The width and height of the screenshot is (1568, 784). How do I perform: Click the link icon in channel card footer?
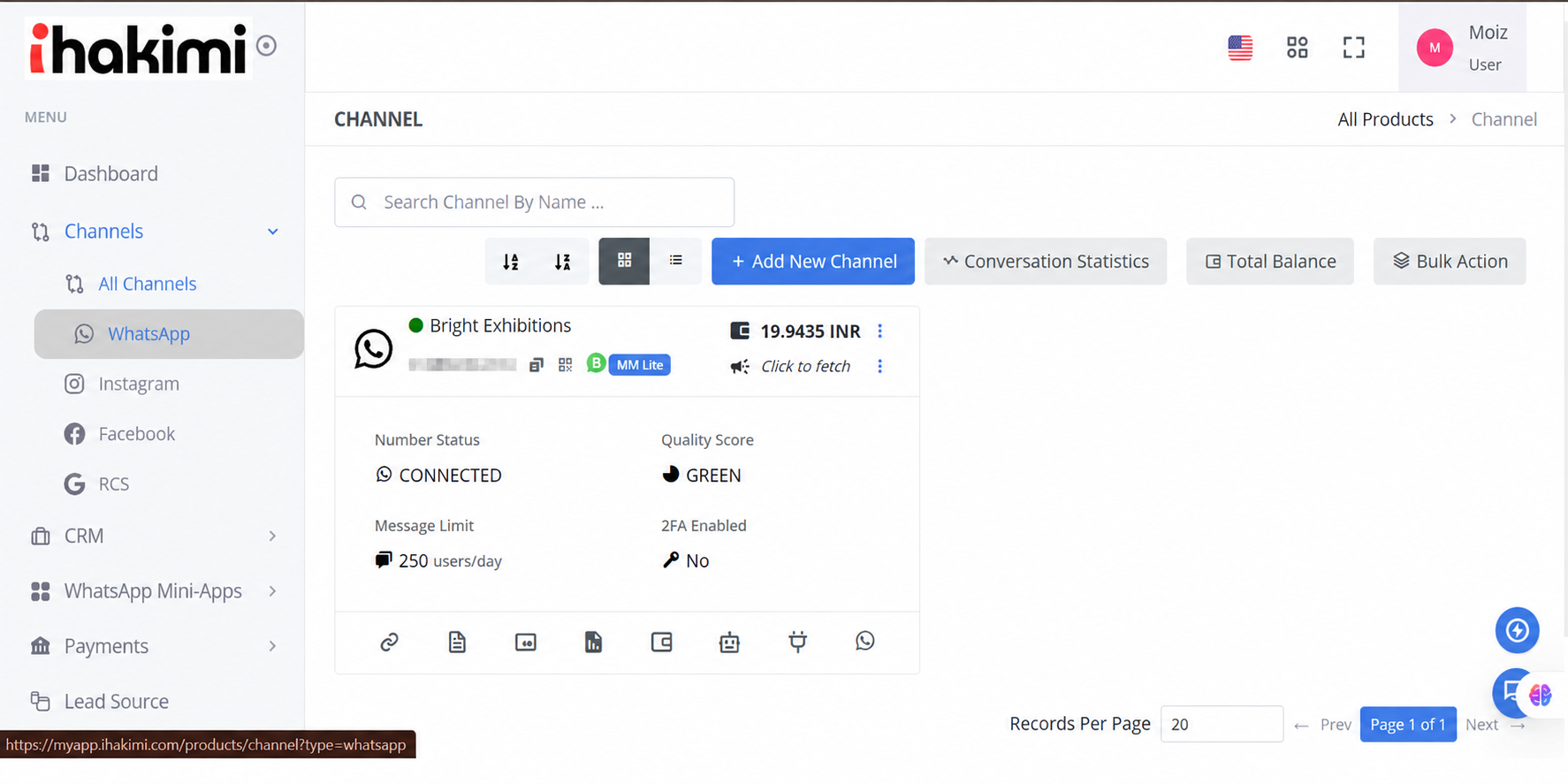click(x=389, y=642)
